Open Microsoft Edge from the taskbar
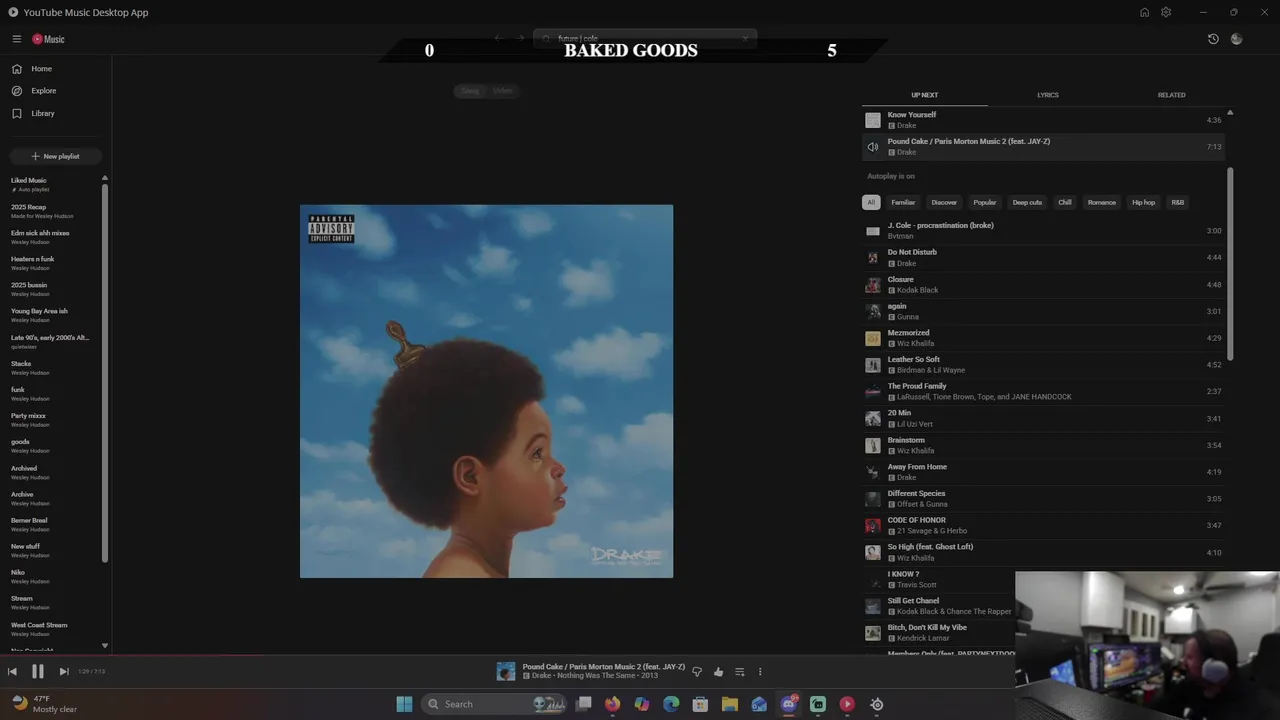The height and width of the screenshot is (720, 1280). [671, 704]
